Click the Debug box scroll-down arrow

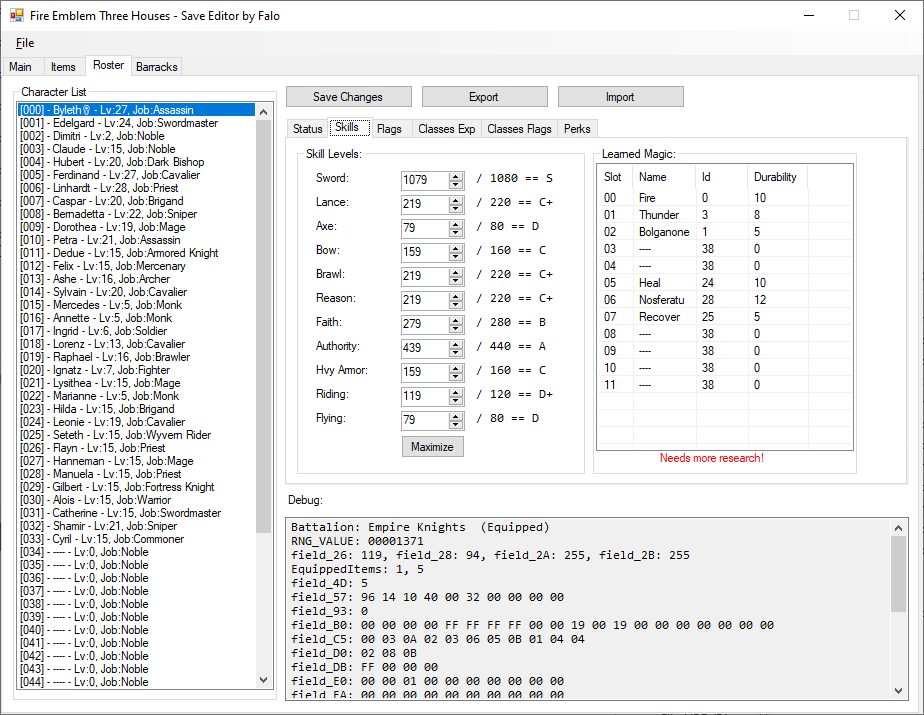[x=898, y=691]
